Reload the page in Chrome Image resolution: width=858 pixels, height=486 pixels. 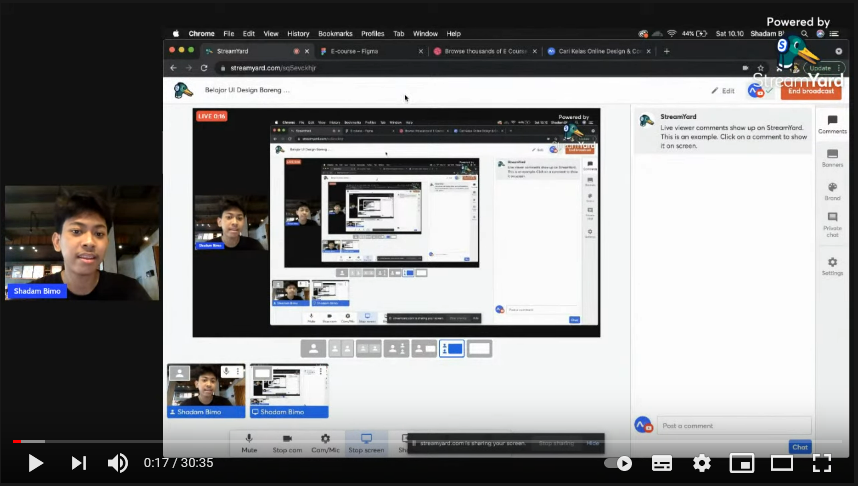tap(204, 68)
